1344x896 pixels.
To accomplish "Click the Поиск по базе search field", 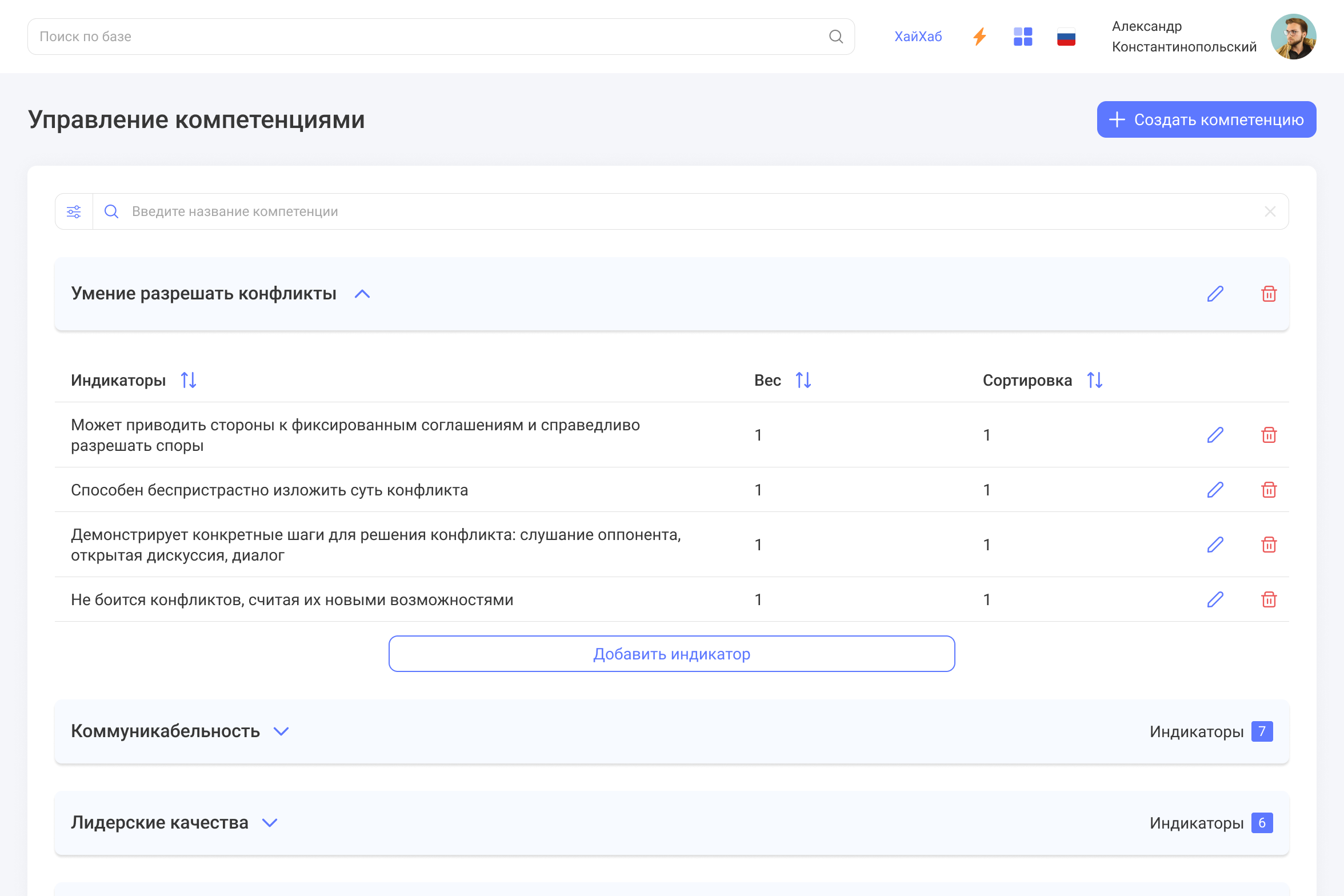I will 400,36.
